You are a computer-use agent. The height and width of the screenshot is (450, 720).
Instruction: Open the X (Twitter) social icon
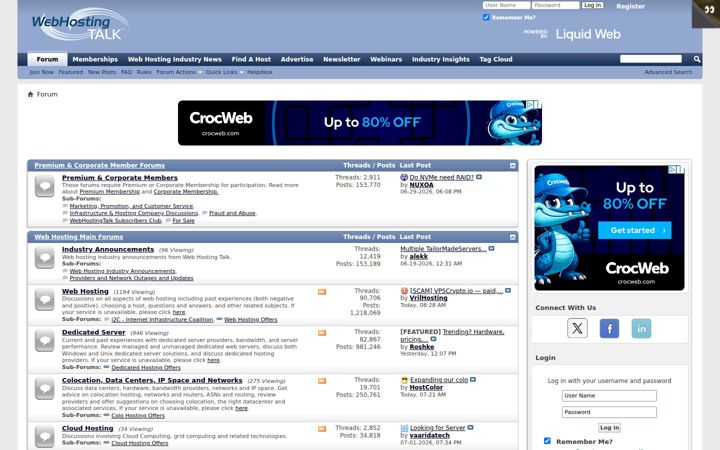[577, 328]
